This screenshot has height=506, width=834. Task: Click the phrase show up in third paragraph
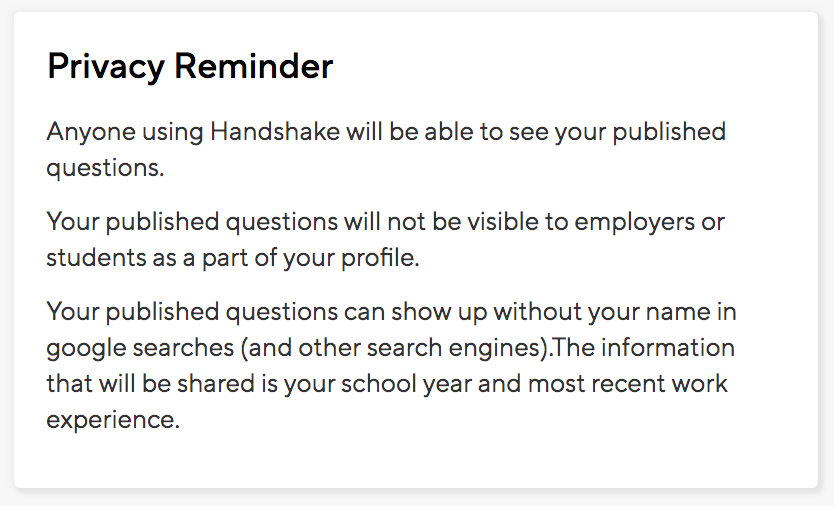pyautogui.click(x=439, y=313)
